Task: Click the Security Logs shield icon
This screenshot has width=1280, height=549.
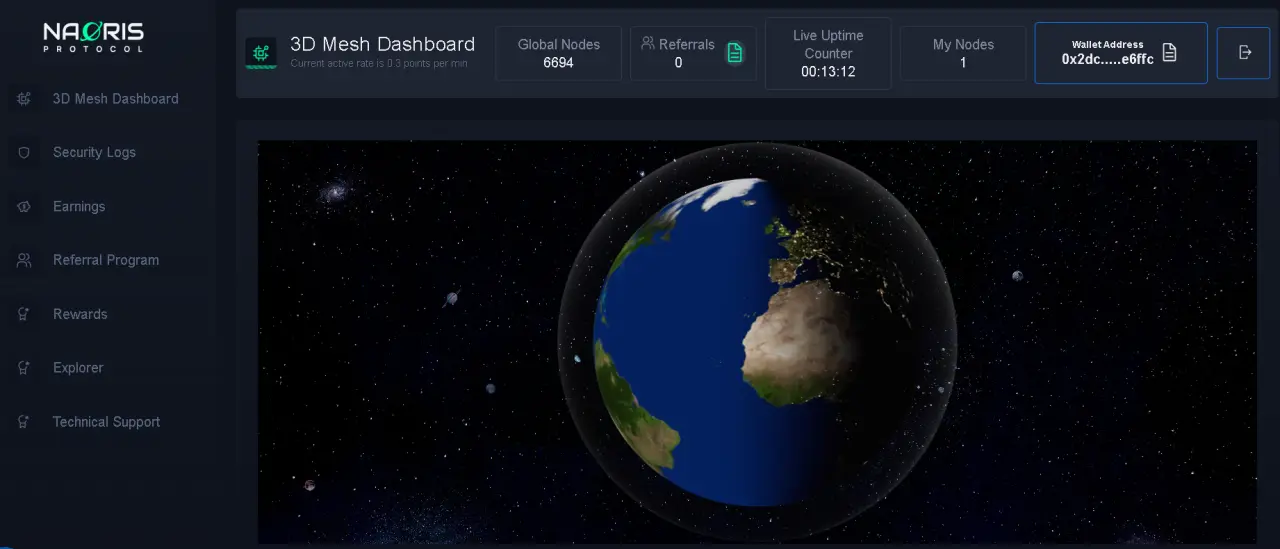Action: pos(24,152)
